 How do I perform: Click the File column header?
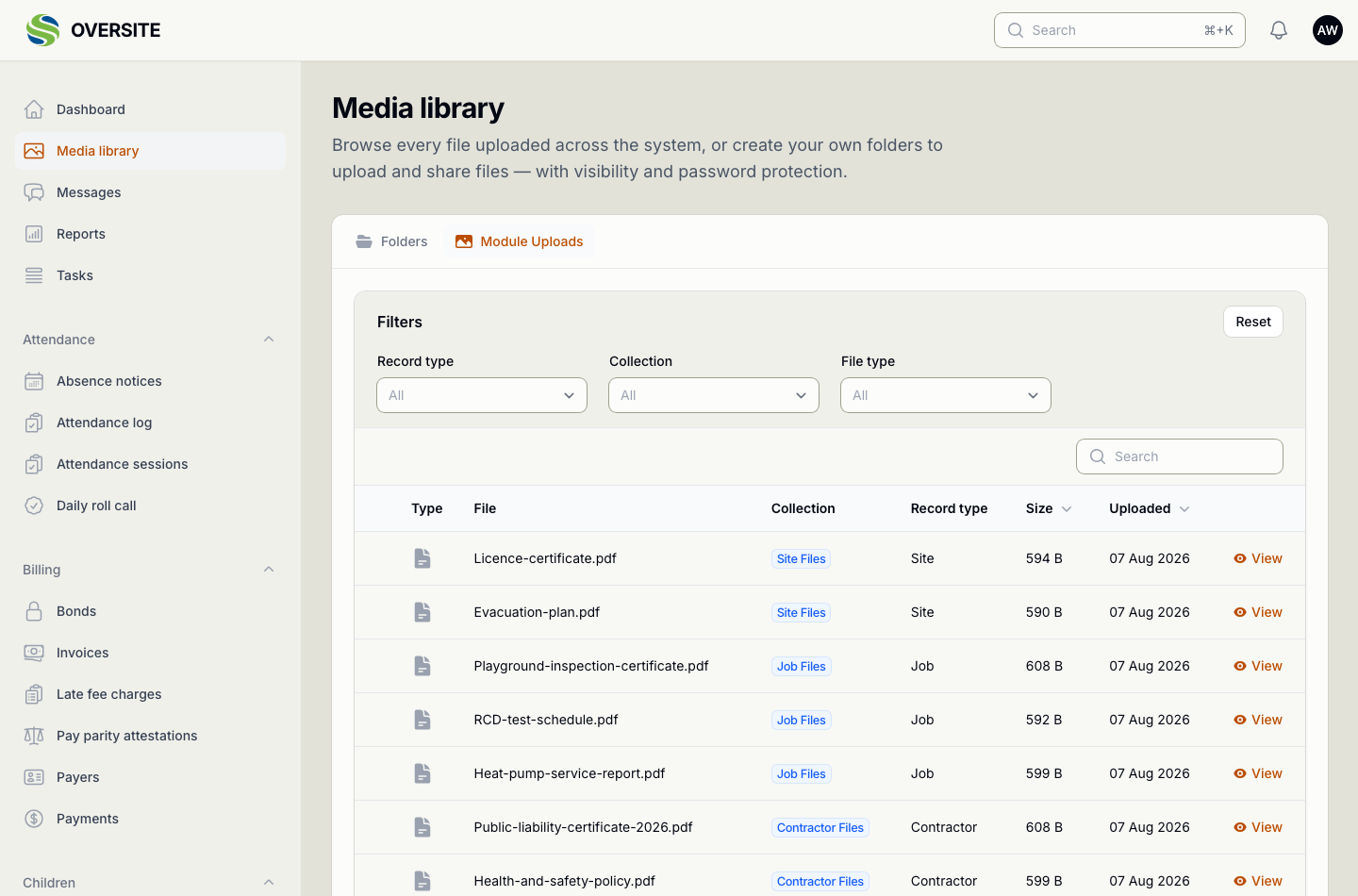tap(485, 508)
